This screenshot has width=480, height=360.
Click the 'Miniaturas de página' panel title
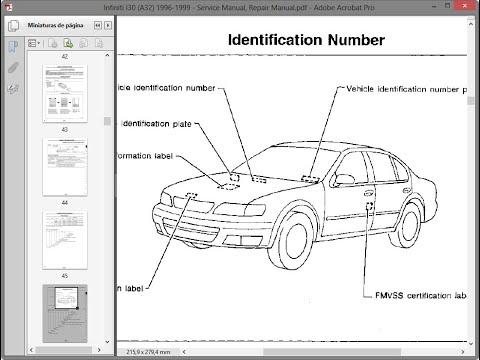tap(55, 25)
